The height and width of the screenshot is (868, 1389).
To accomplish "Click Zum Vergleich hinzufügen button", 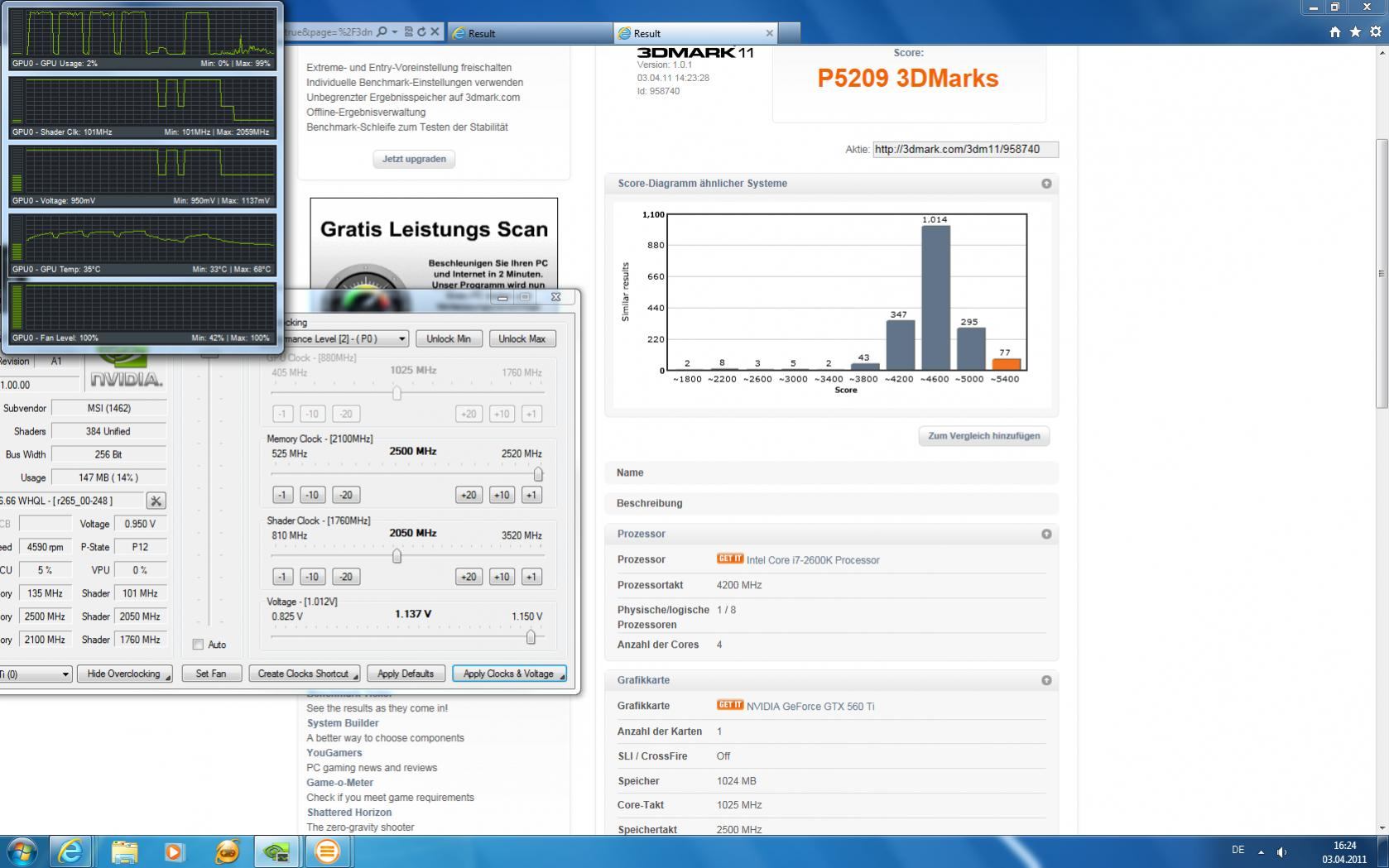I will click(983, 436).
